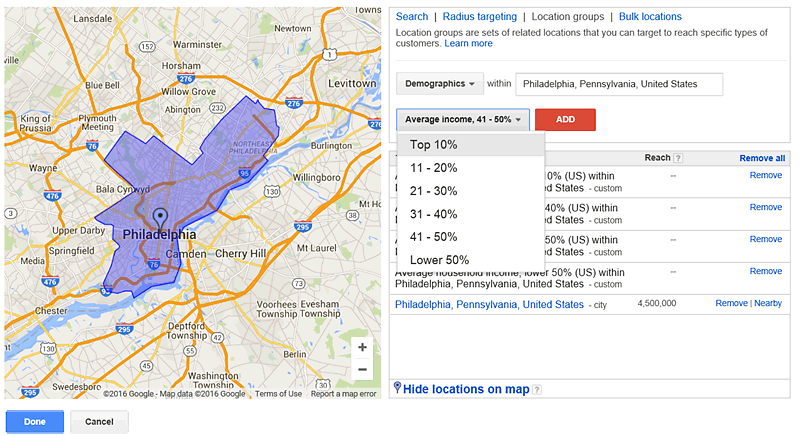Click the blue Done button

pos(35,422)
